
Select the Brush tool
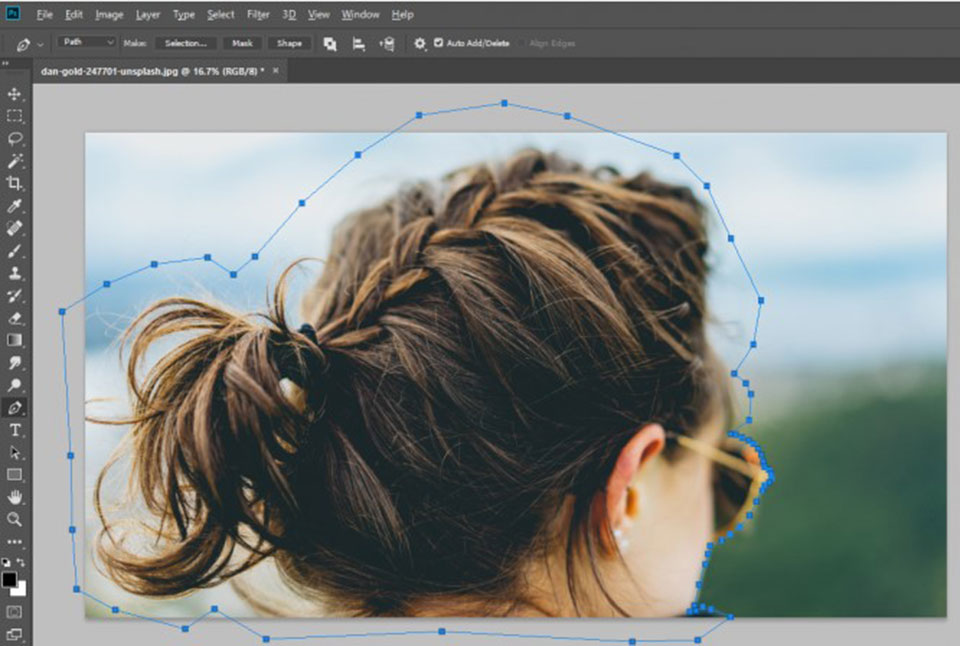point(14,250)
